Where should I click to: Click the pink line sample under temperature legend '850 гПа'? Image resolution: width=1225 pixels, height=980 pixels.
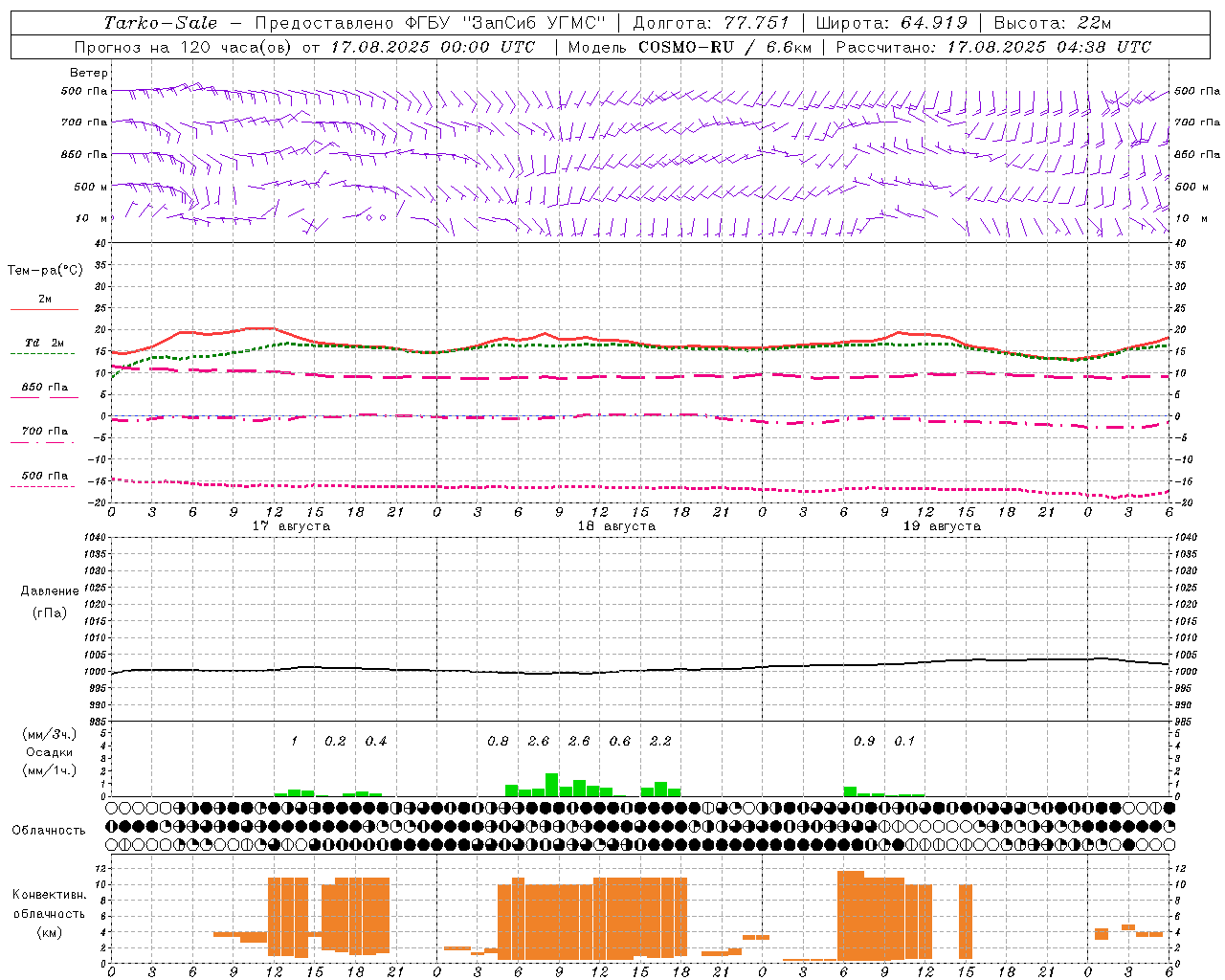point(44,397)
